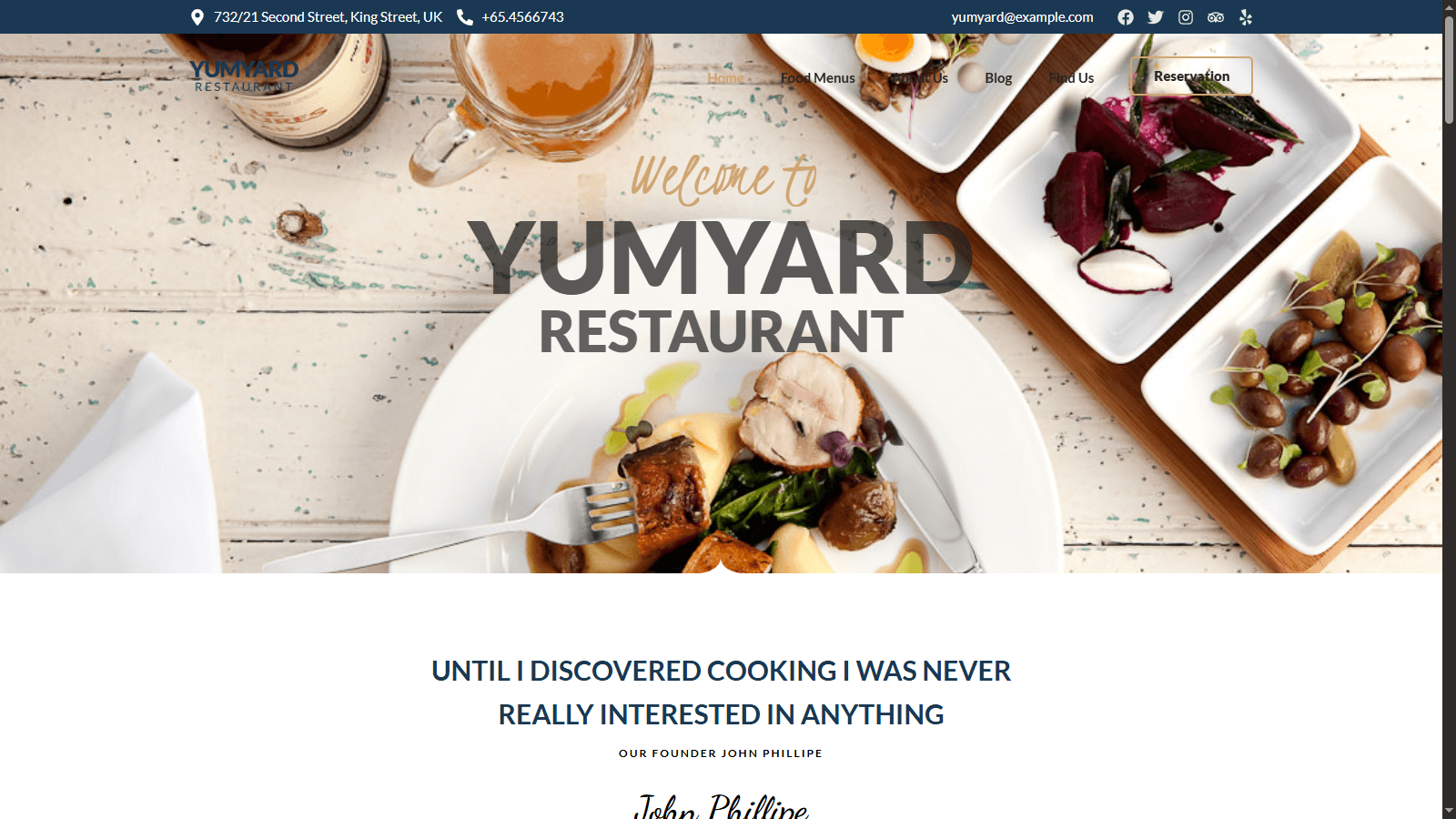Click the scrollbar up arrow
Screen dimensions: 1456x819
tap(1449, 7)
